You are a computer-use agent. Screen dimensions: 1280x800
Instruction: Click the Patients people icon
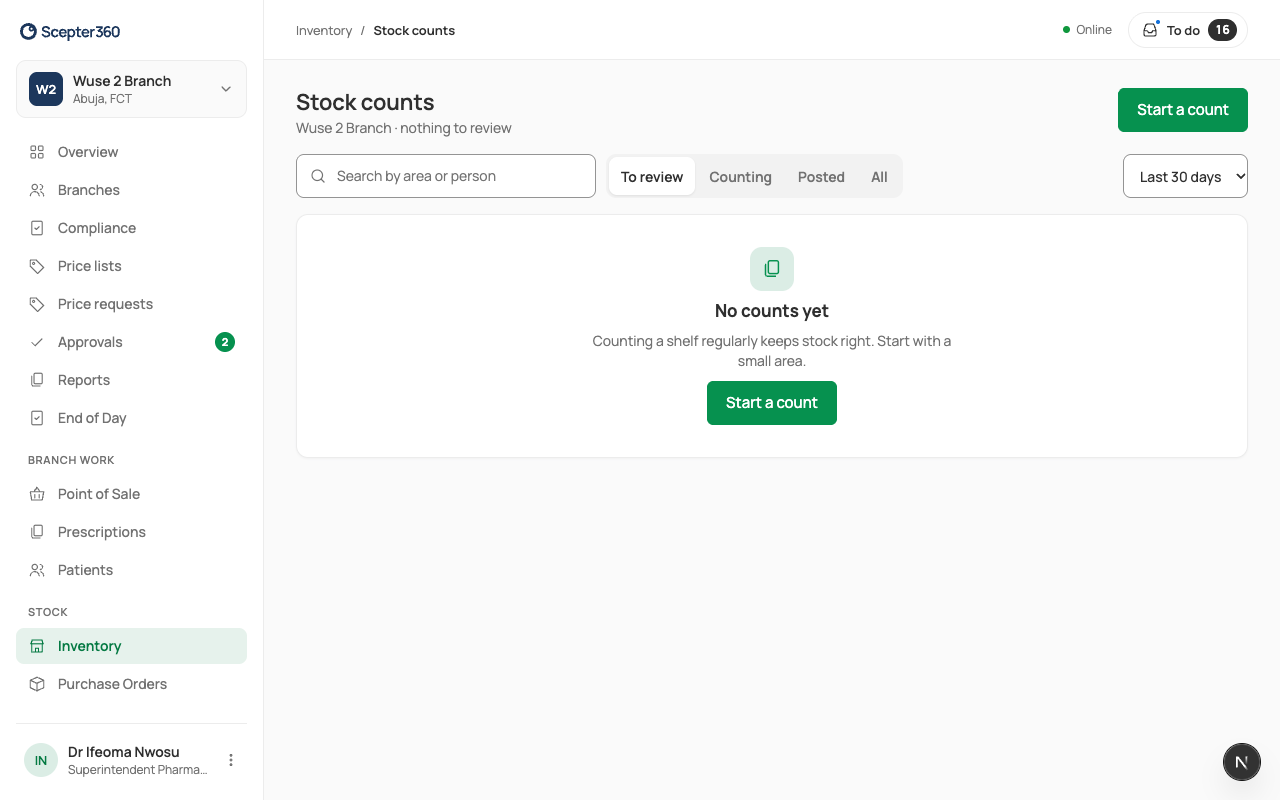(x=37, y=570)
